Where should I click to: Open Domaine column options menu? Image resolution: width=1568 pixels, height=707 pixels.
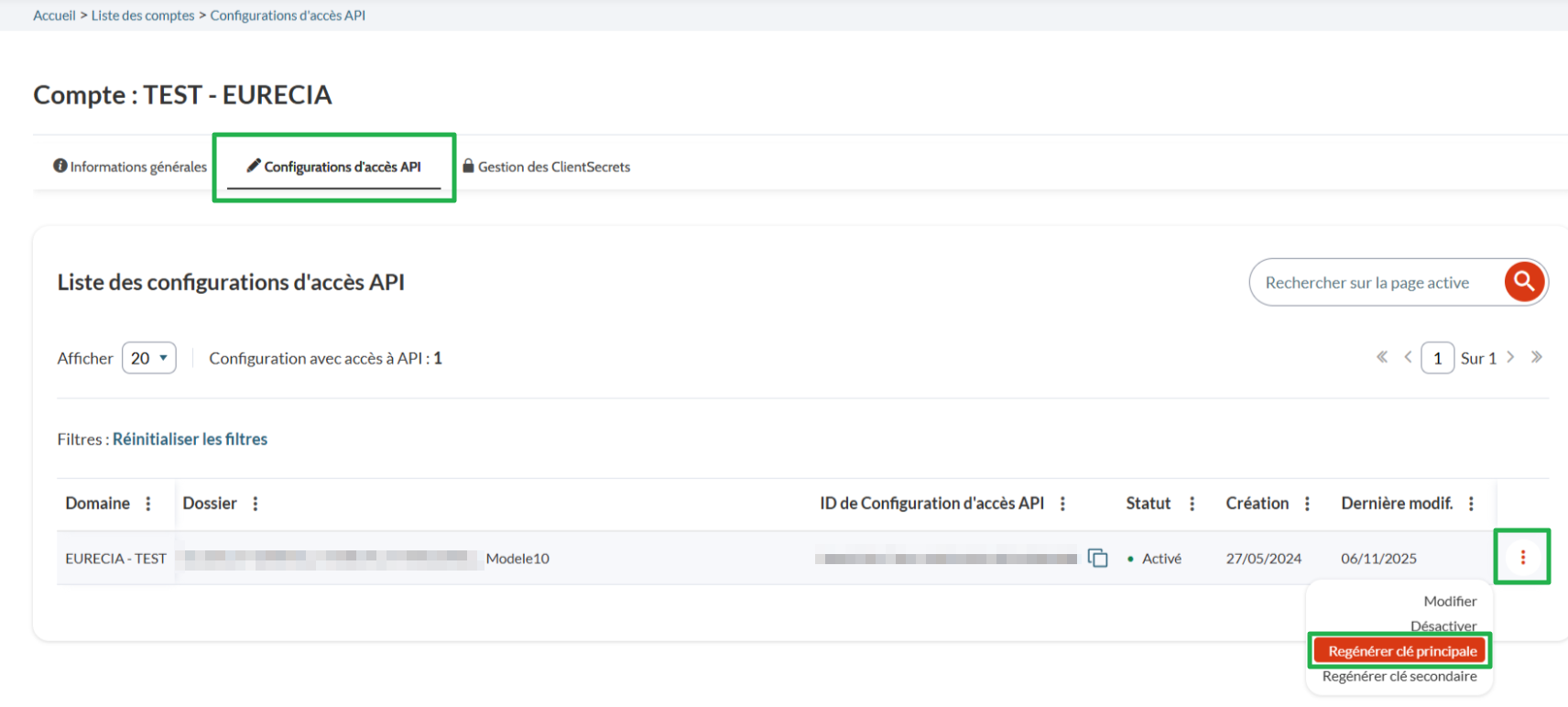tap(148, 504)
